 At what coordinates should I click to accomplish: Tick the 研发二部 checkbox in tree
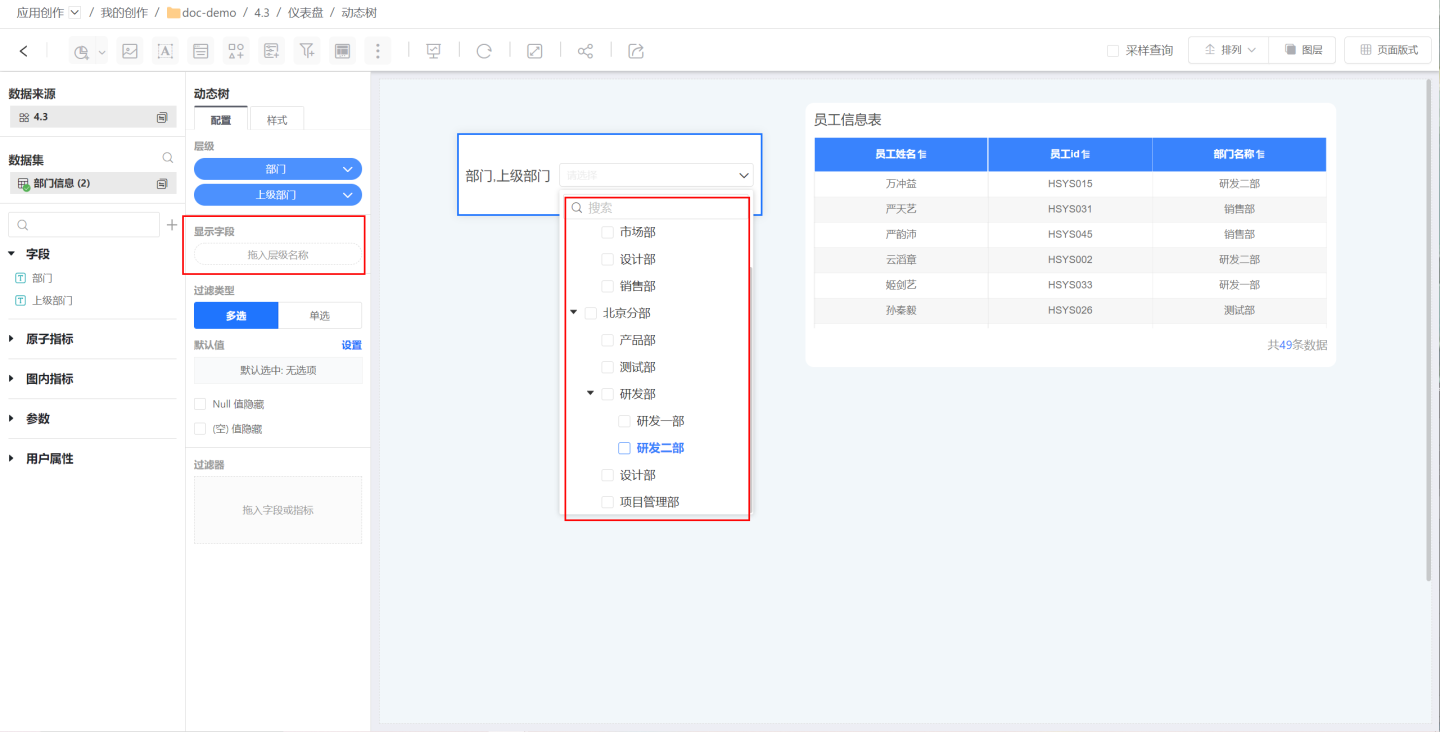(624, 448)
